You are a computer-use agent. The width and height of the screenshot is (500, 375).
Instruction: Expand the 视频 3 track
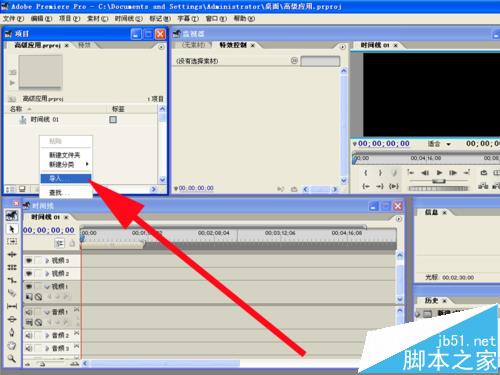[47, 261]
